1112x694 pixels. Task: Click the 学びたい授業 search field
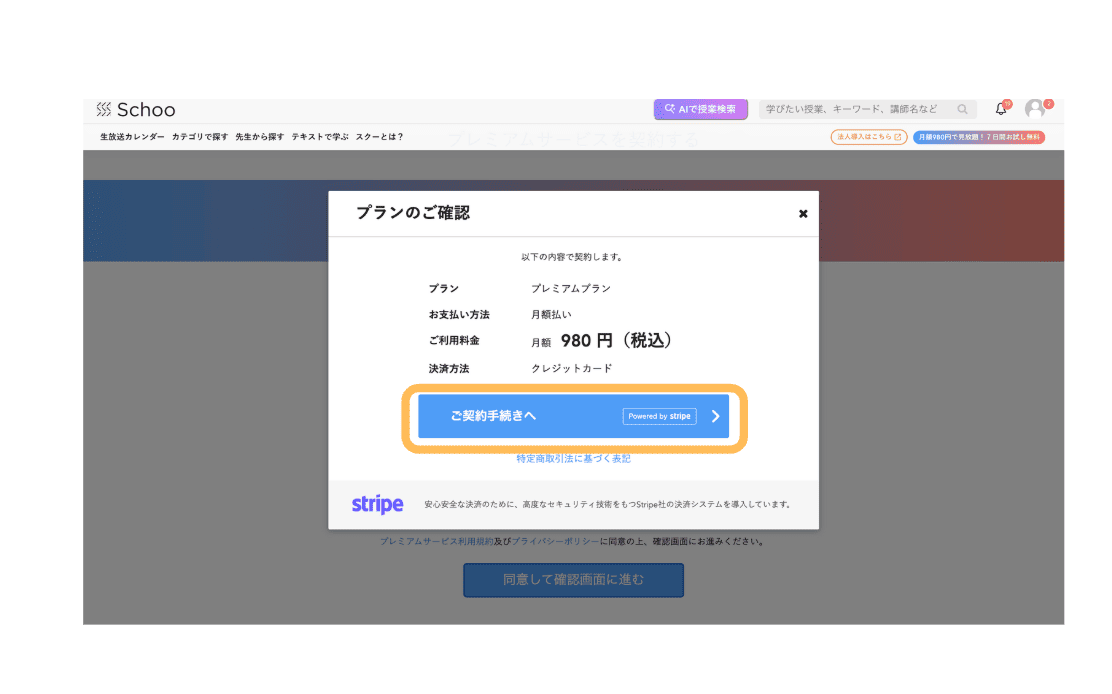tap(855, 110)
